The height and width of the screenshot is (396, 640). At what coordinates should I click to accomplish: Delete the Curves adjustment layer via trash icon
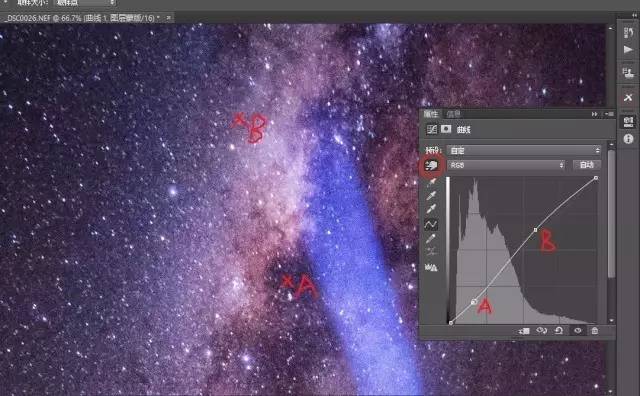595,331
